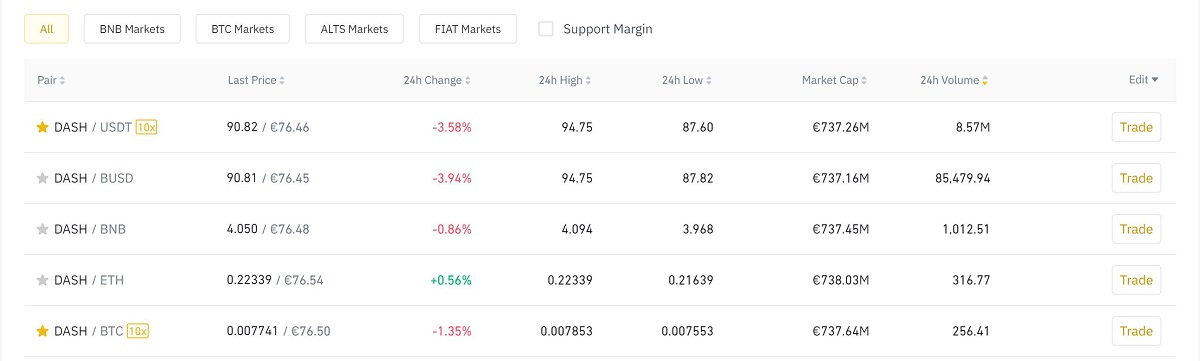Screen dimensions: 1200x361
Task: Select the All markets tab
Action: (x=46, y=29)
